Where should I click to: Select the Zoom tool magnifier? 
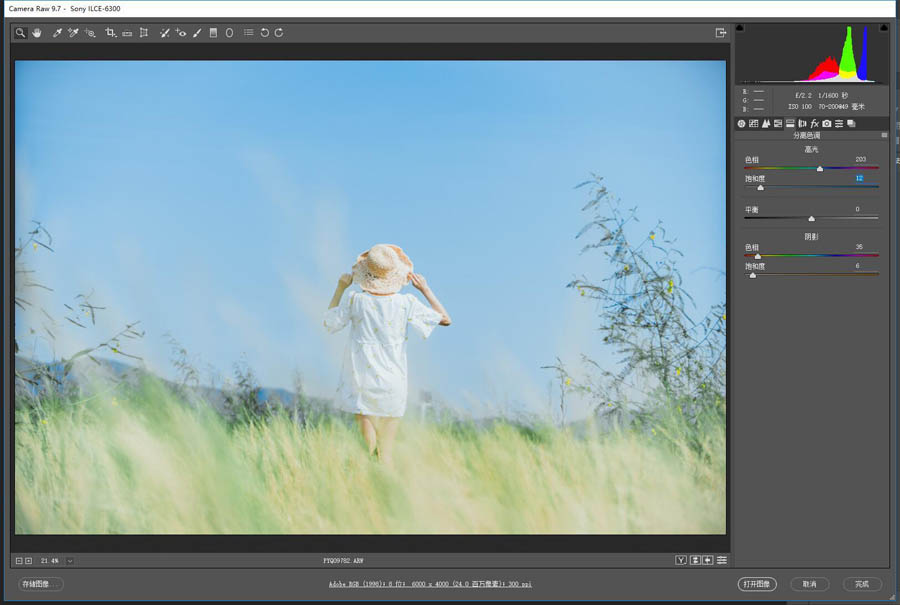click(x=20, y=33)
